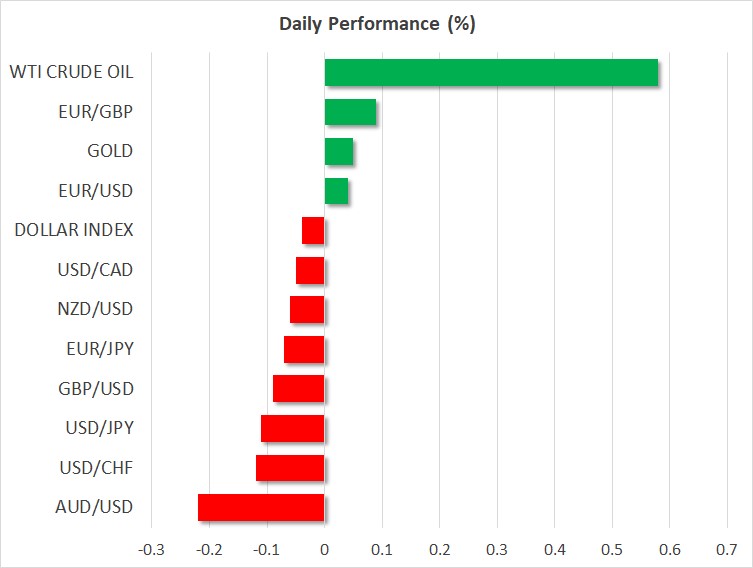This screenshot has height=568, width=753.
Task: Select the AUD/USD red bar
Action: point(261,507)
